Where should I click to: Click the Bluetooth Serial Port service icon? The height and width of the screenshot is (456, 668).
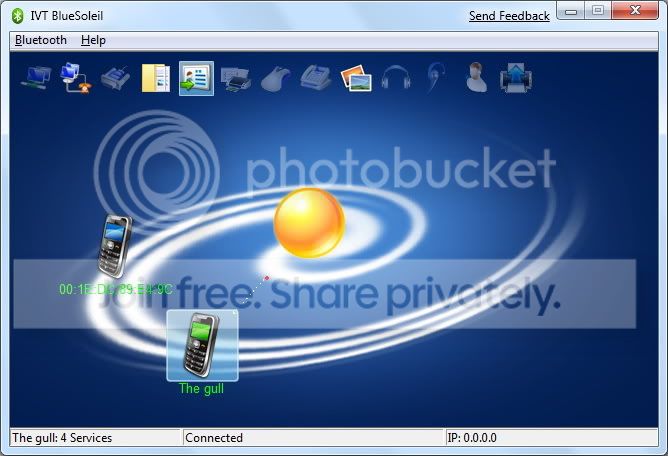click(x=115, y=78)
